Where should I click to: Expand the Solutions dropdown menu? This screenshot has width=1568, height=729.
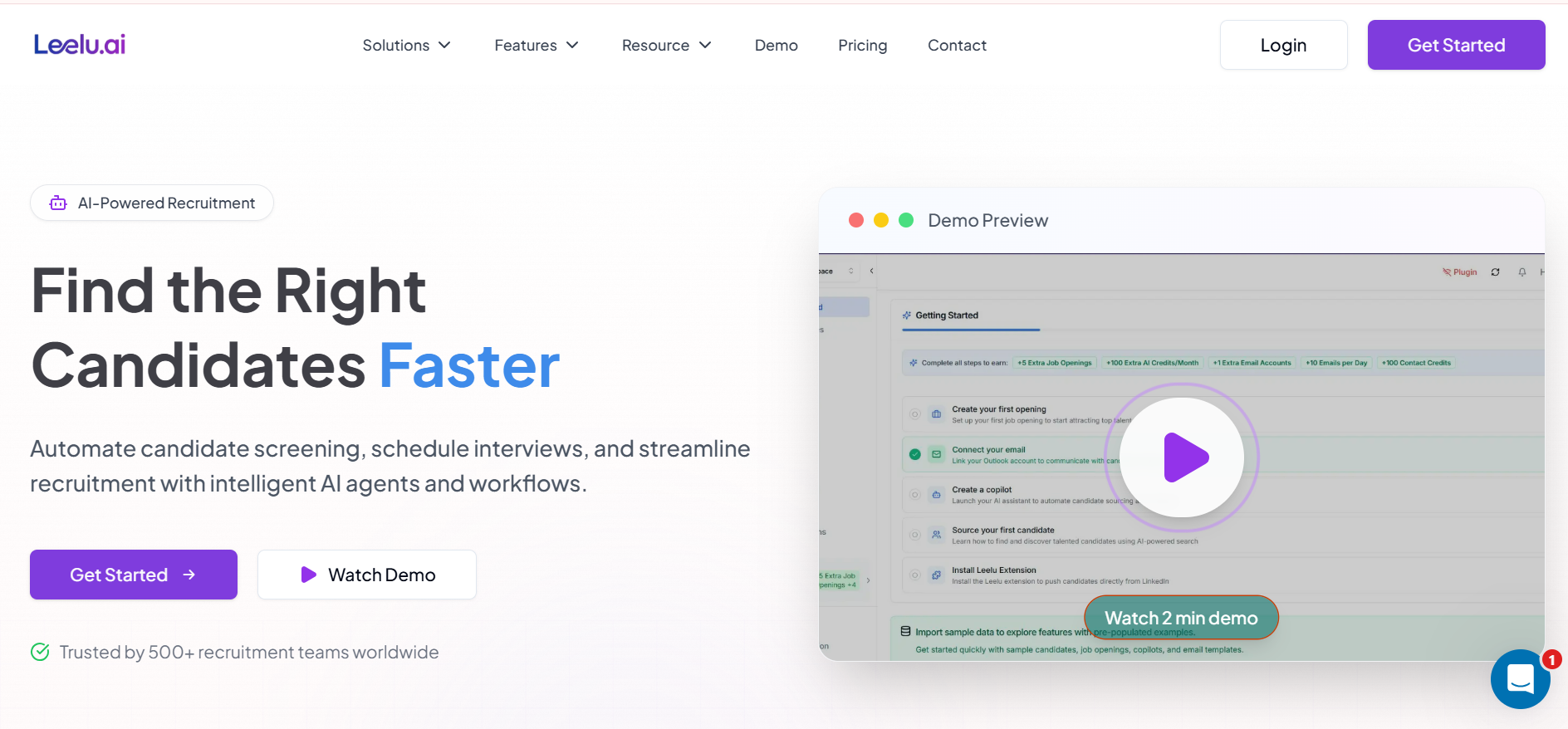406,46
